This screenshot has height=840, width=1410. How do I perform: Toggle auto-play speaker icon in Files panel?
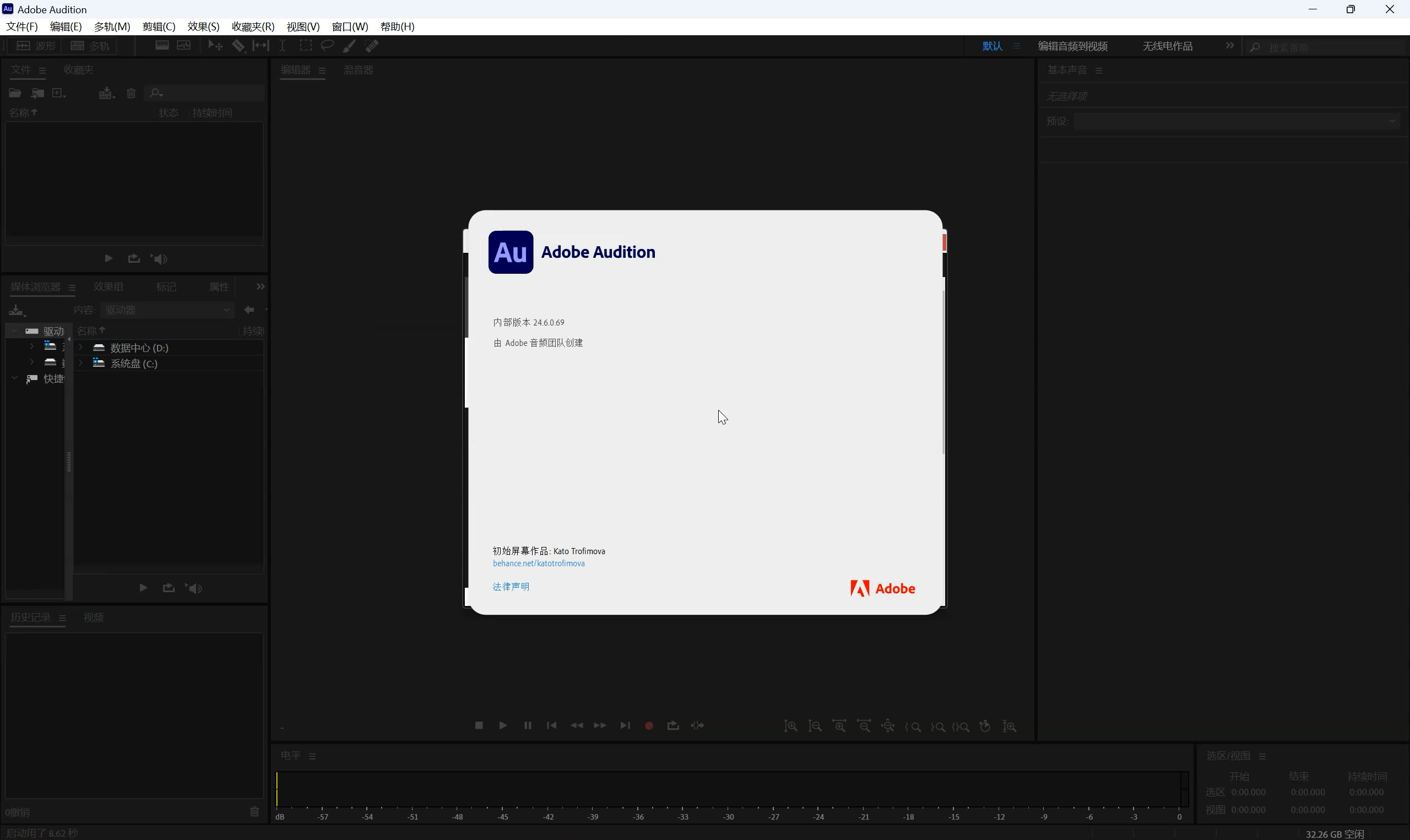pyautogui.click(x=159, y=259)
